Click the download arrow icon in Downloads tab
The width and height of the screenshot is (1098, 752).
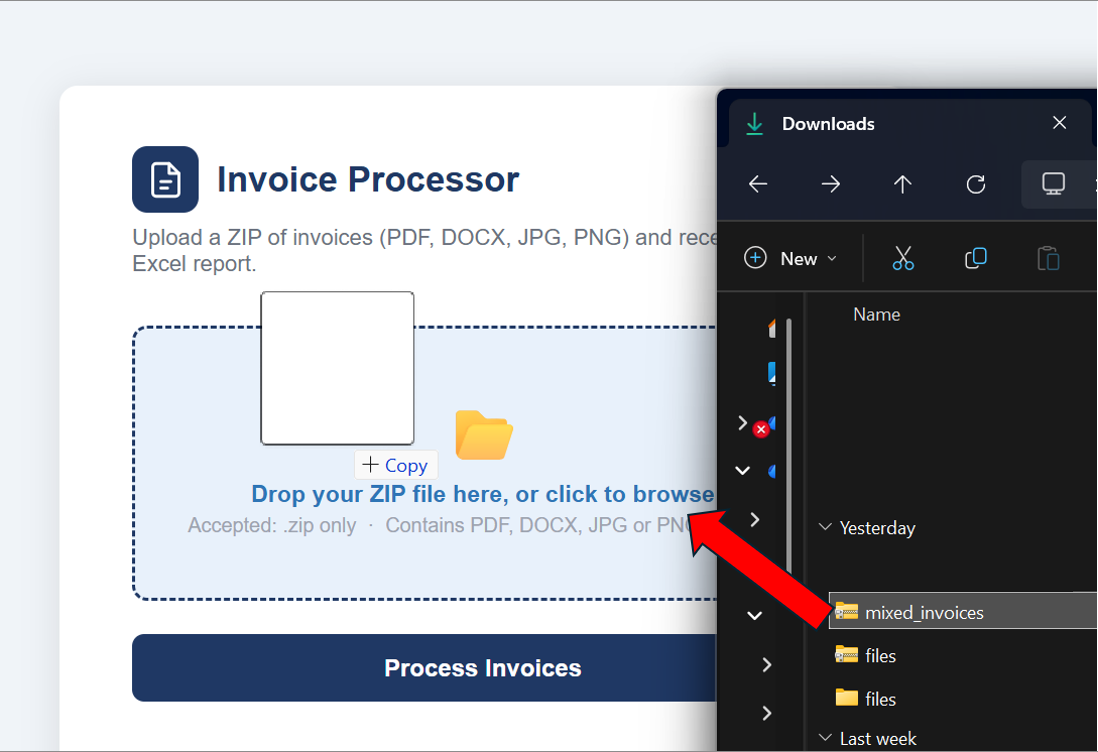[754, 124]
